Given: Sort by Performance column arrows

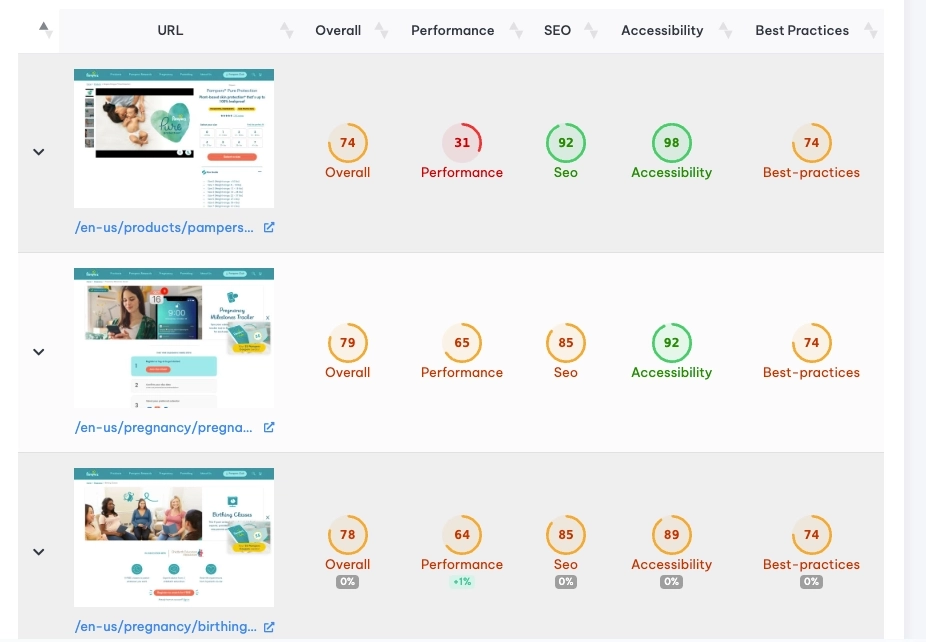Looking at the screenshot, I should 516,31.
